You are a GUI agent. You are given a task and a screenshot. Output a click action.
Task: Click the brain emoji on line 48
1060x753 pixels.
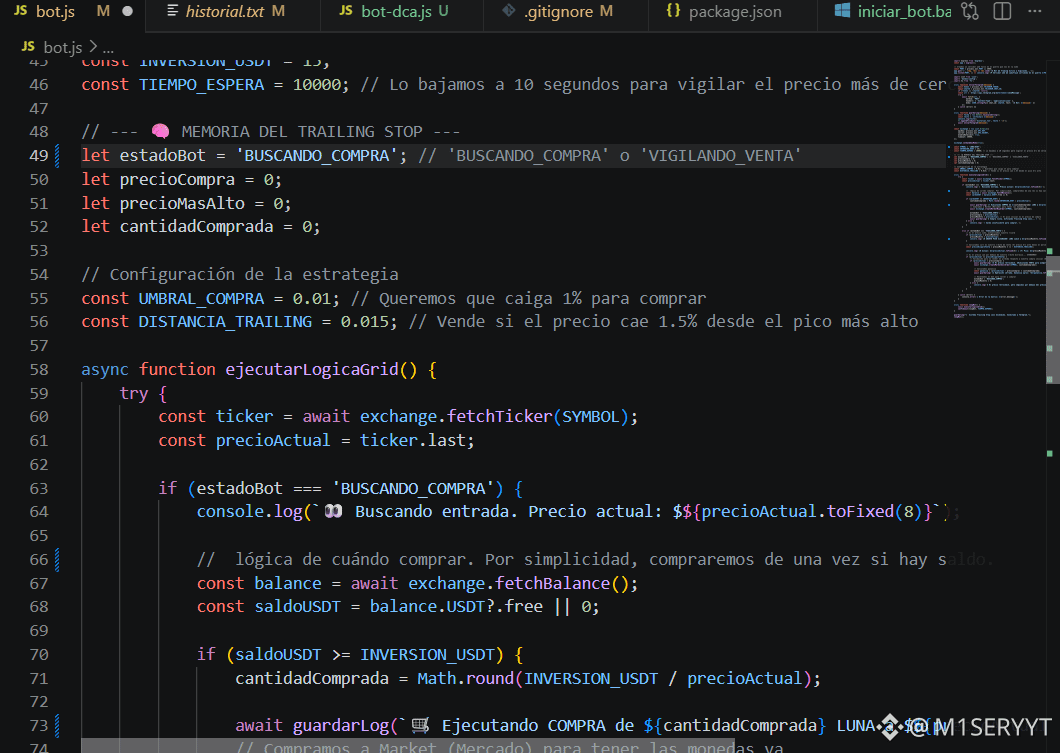tap(160, 131)
